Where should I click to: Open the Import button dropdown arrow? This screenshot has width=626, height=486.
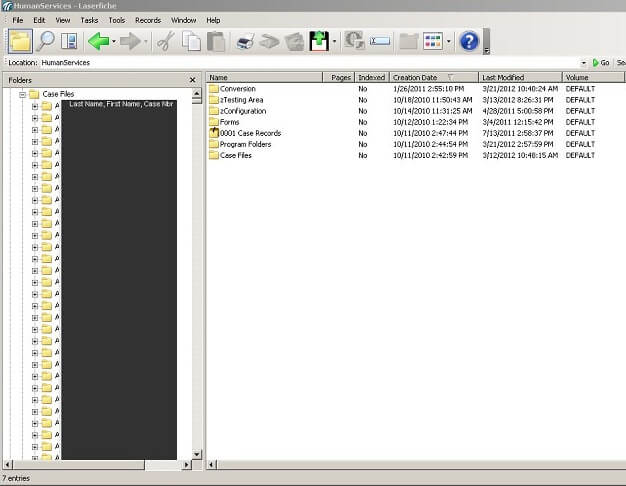[334, 42]
